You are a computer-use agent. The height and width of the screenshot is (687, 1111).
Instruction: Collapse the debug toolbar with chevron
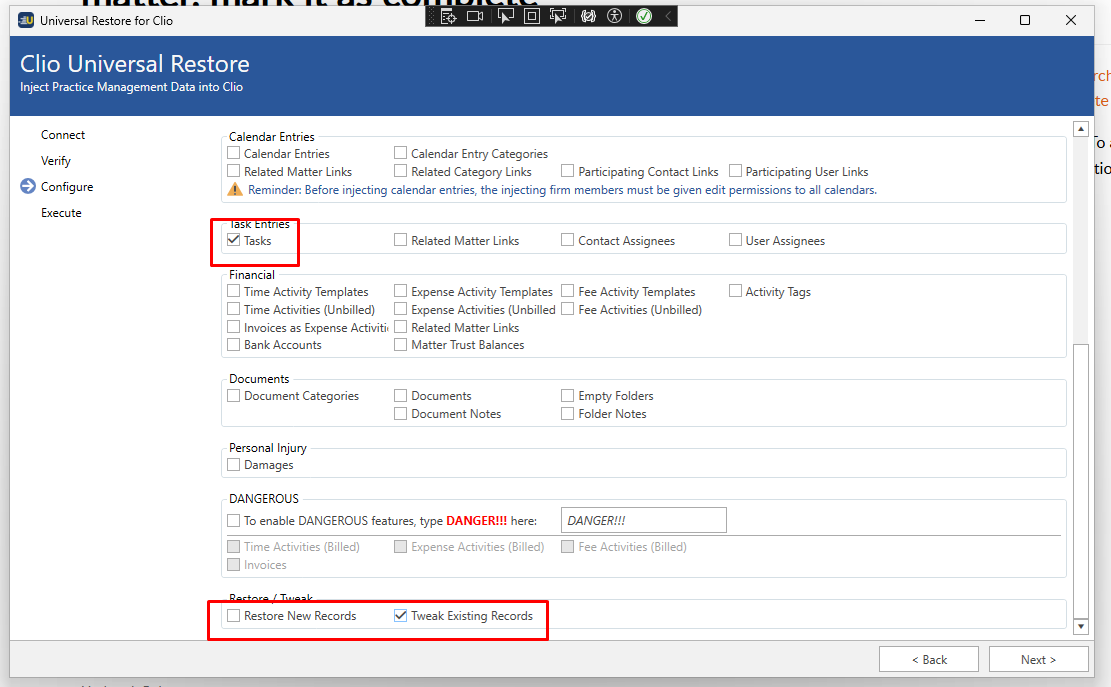(667, 16)
